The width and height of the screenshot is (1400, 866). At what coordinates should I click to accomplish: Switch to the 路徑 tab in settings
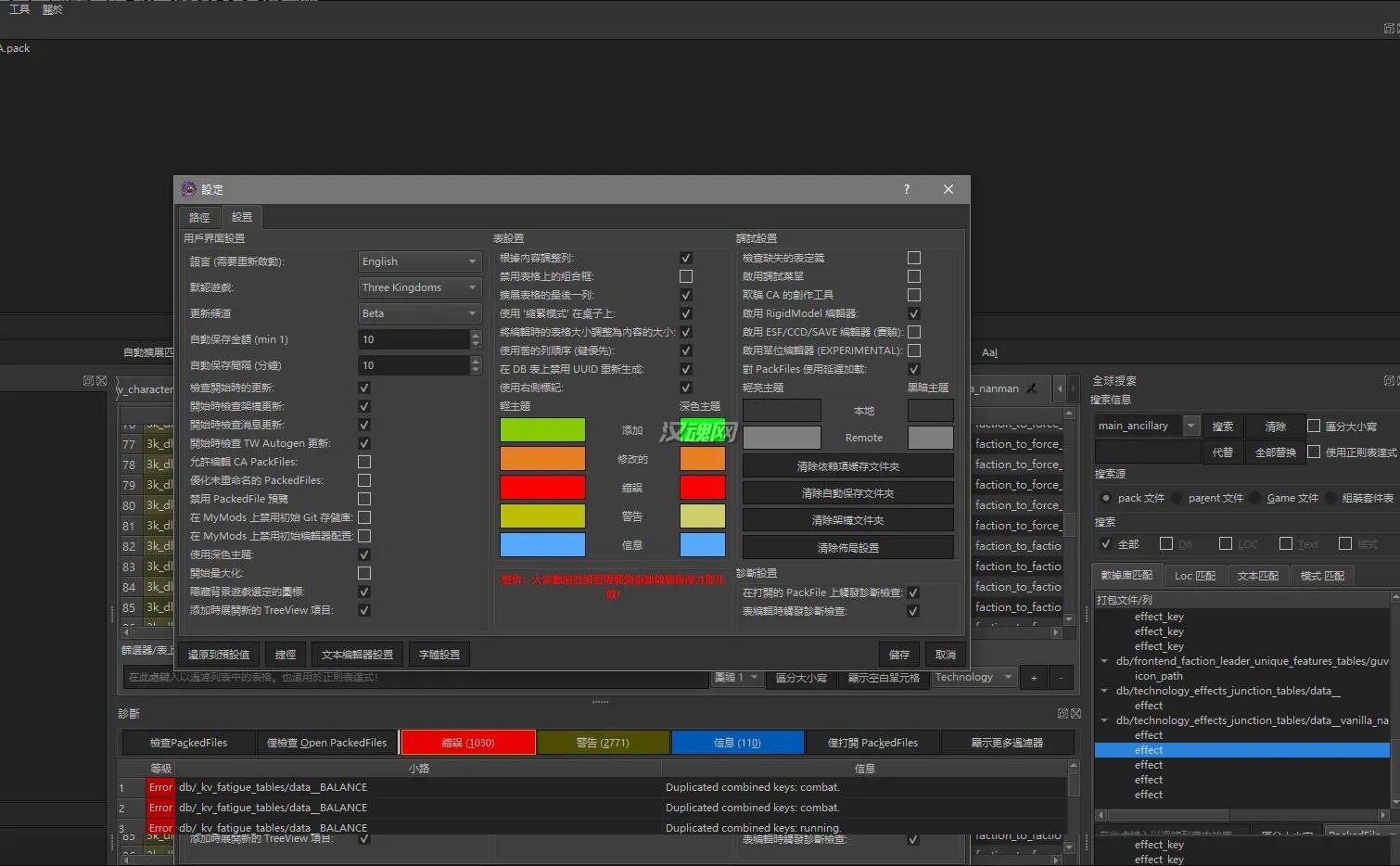(199, 217)
